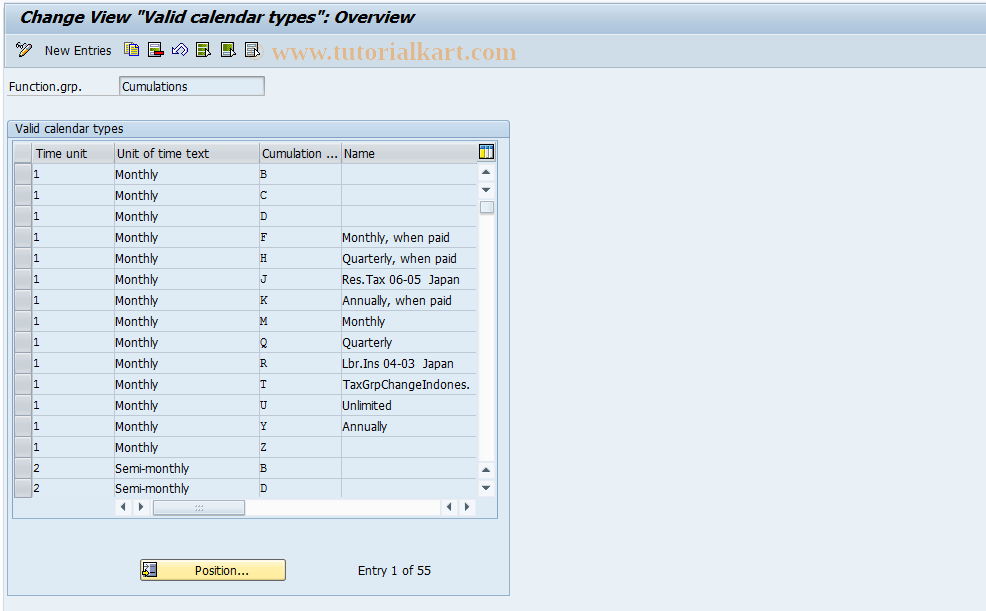Screen dimensions: 986x611
Task: Select row with cumulation type B Monthly
Action: coord(23,174)
